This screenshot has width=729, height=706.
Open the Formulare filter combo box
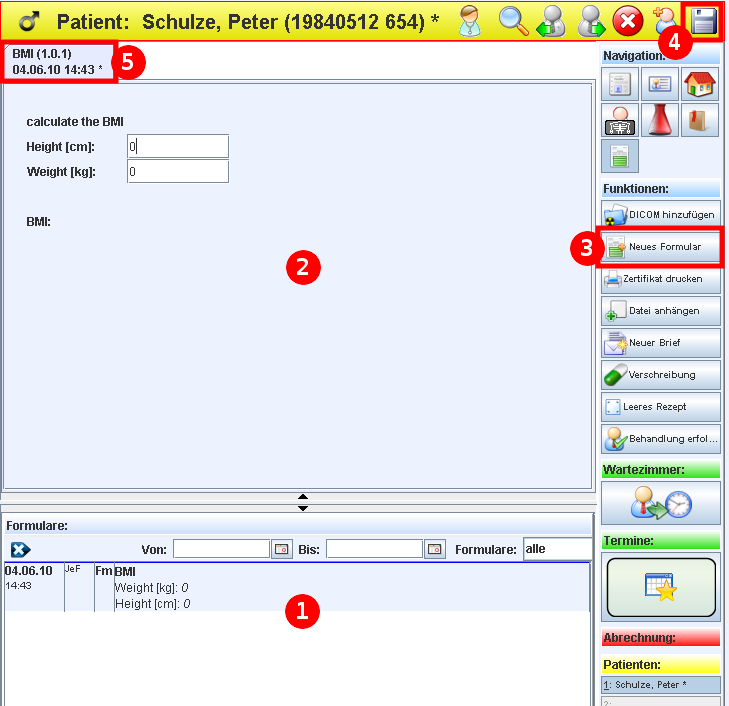coord(557,549)
